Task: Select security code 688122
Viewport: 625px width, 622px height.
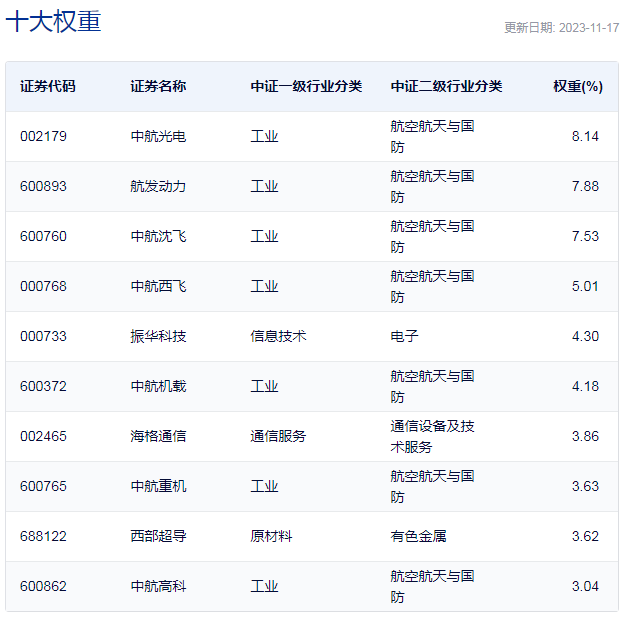Action: 43,536
